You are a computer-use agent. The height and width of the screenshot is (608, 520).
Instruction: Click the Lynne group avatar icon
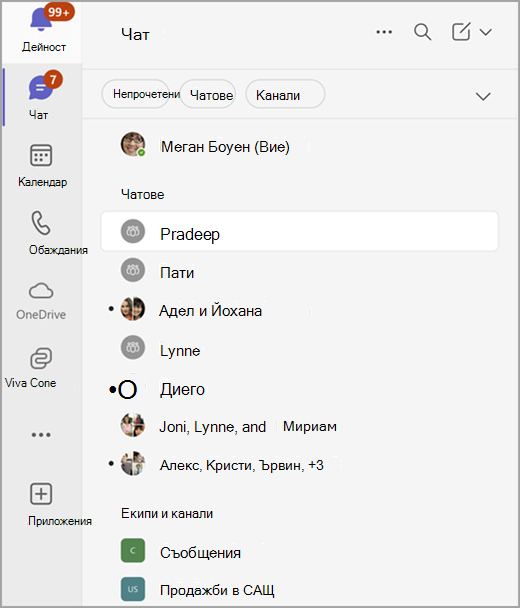point(133,347)
